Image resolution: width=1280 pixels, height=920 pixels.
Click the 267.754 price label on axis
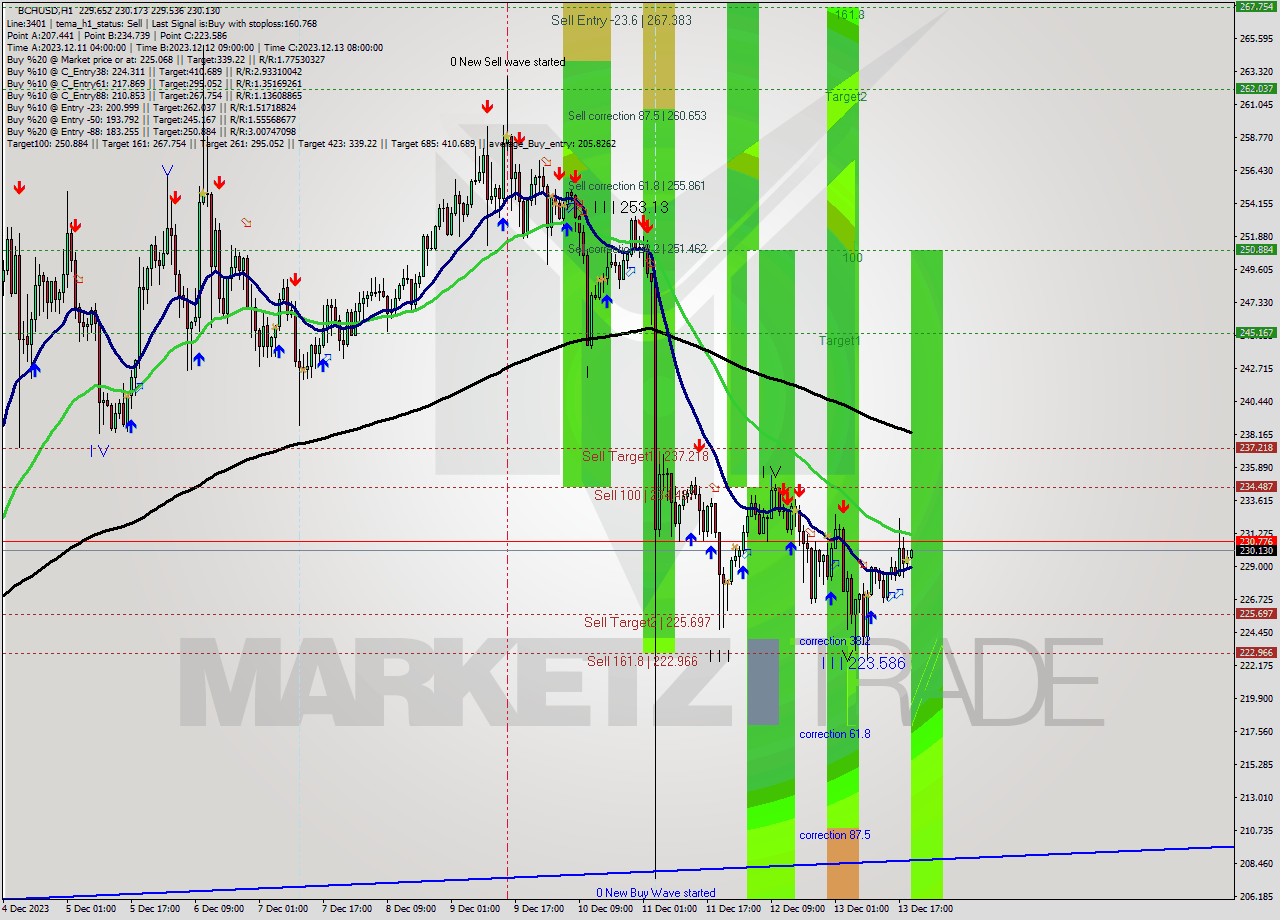tap(1256, 6)
